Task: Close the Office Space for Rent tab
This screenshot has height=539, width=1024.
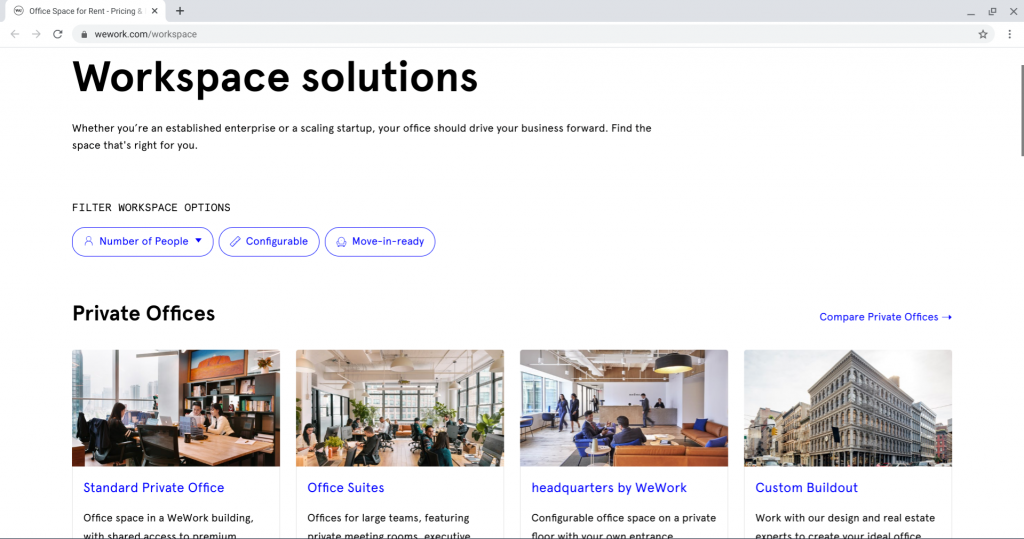Action: [x=155, y=11]
